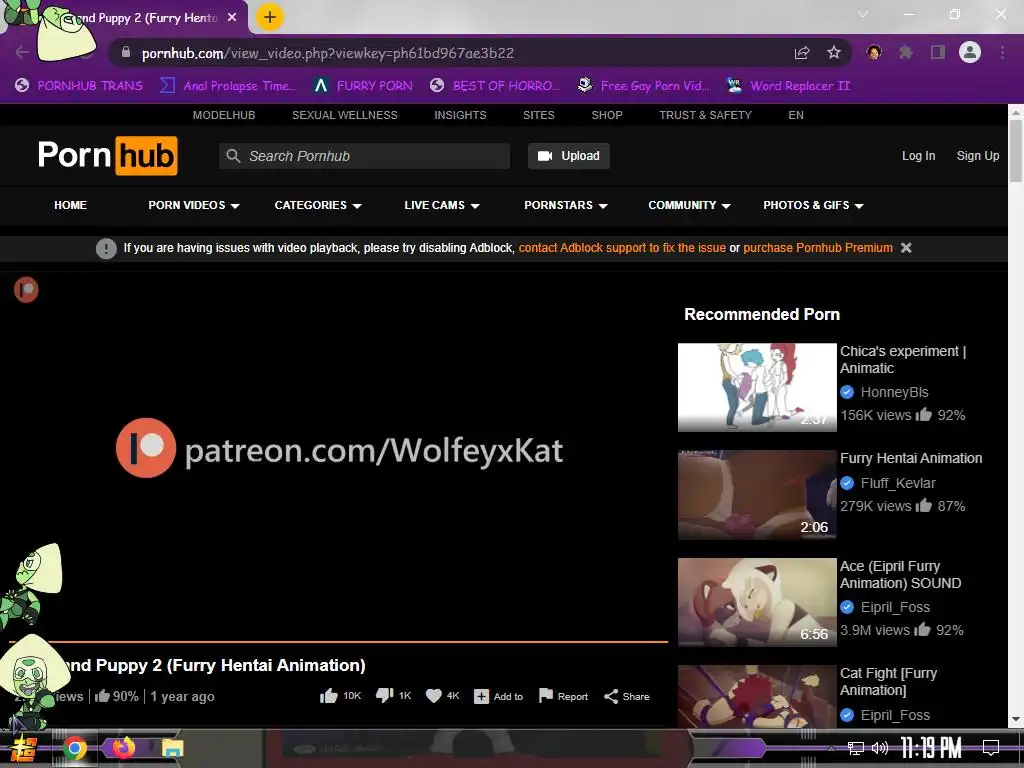The width and height of the screenshot is (1024, 768).
Task: Open the Word Replacer II bookmark
Action: [x=788, y=86]
